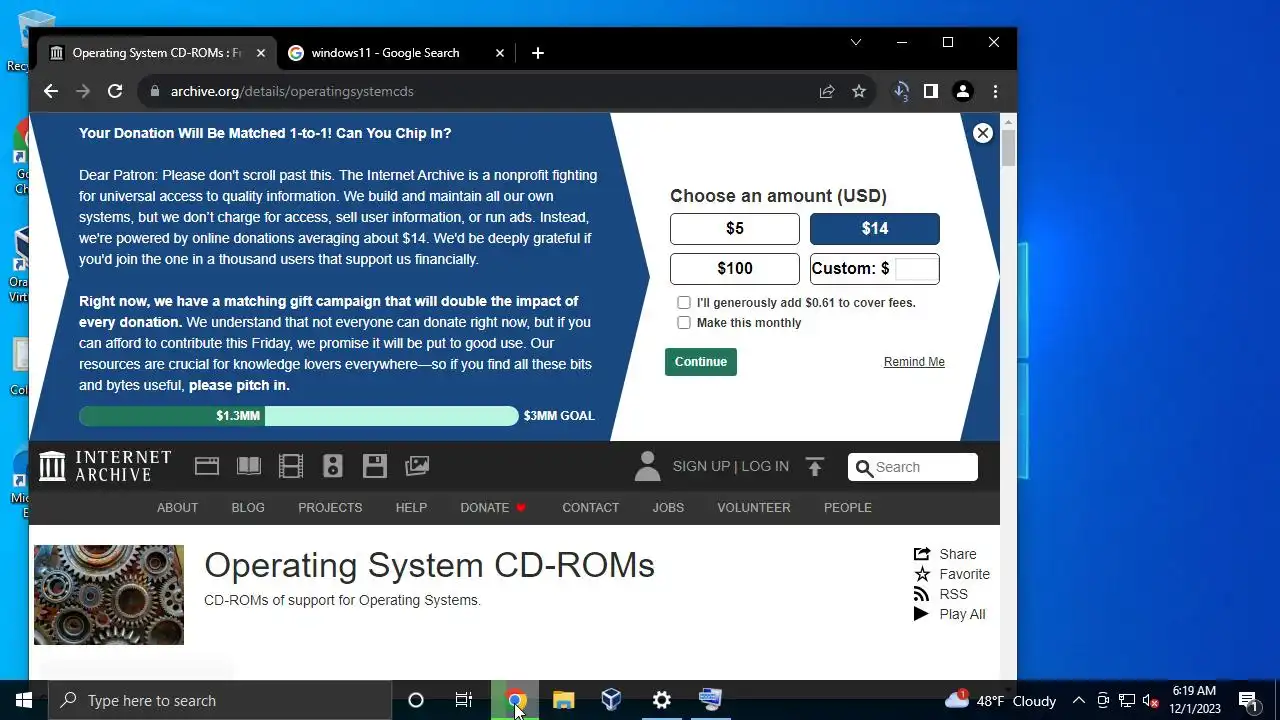Open the ABOUT menu item

tap(178, 508)
